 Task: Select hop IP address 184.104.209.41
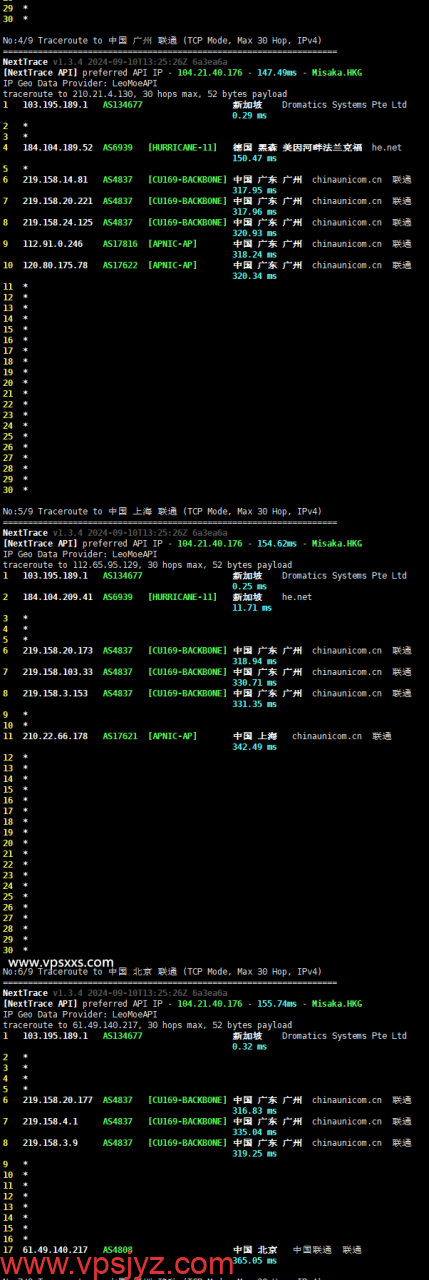click(58, 597)
